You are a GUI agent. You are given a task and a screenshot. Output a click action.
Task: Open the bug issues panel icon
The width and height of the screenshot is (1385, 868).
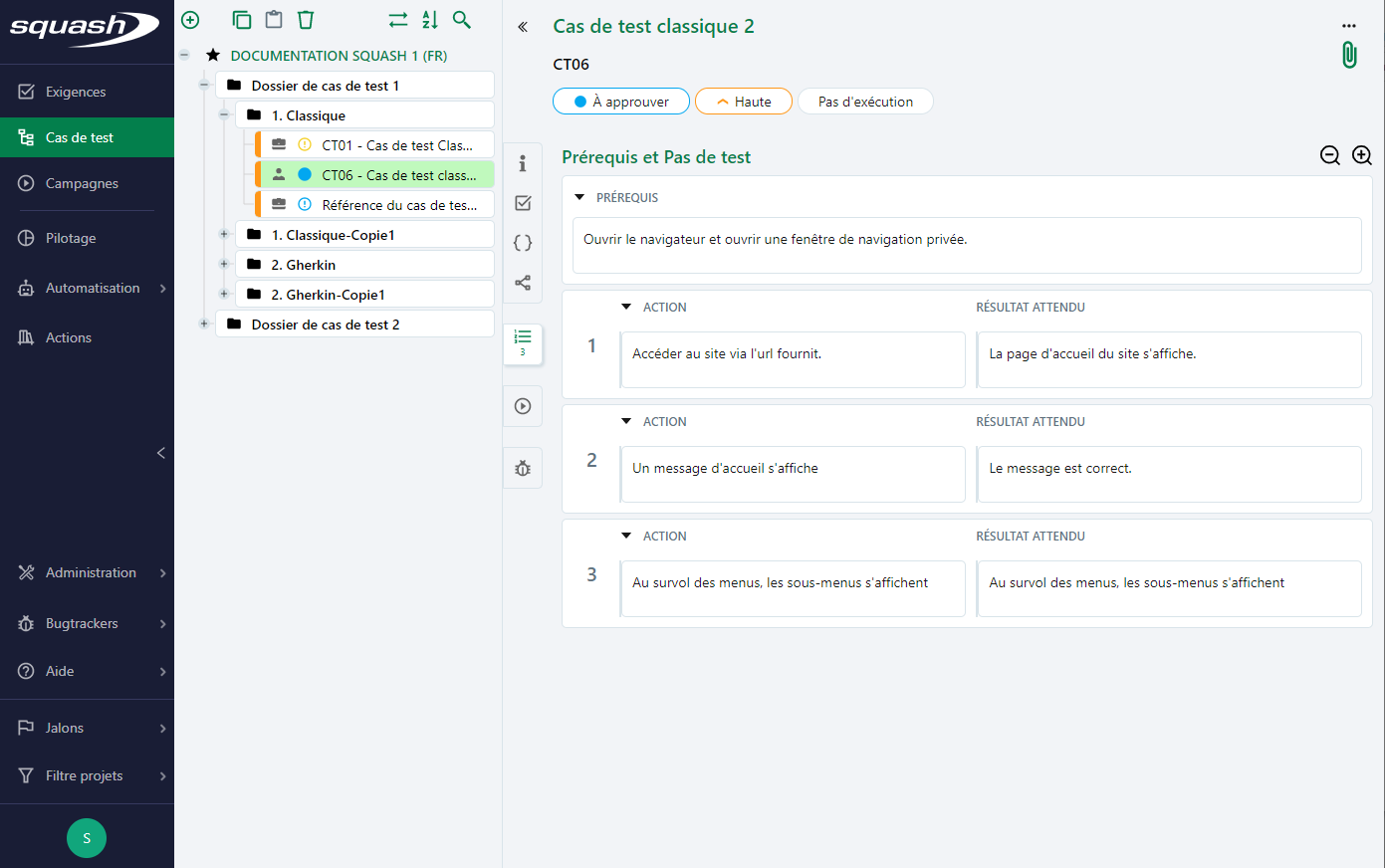523,469
